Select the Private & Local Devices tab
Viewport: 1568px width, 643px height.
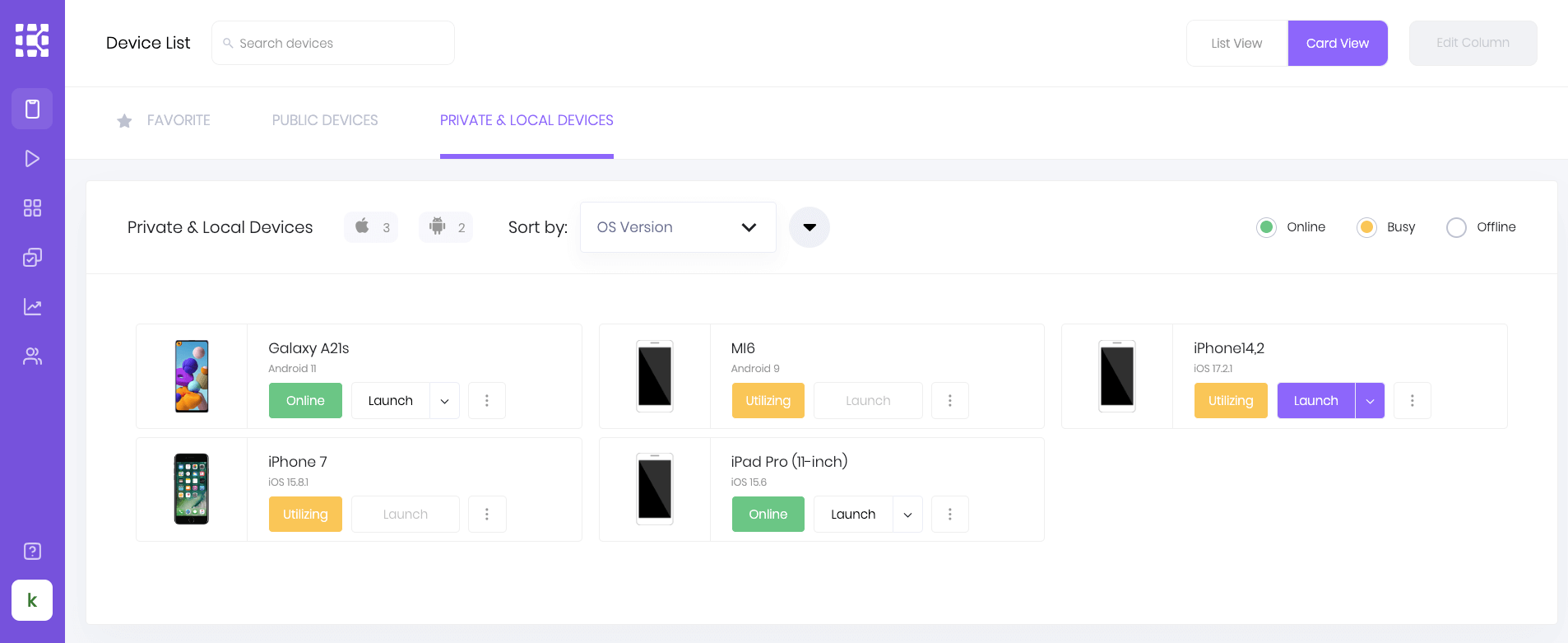pos(527,121)
